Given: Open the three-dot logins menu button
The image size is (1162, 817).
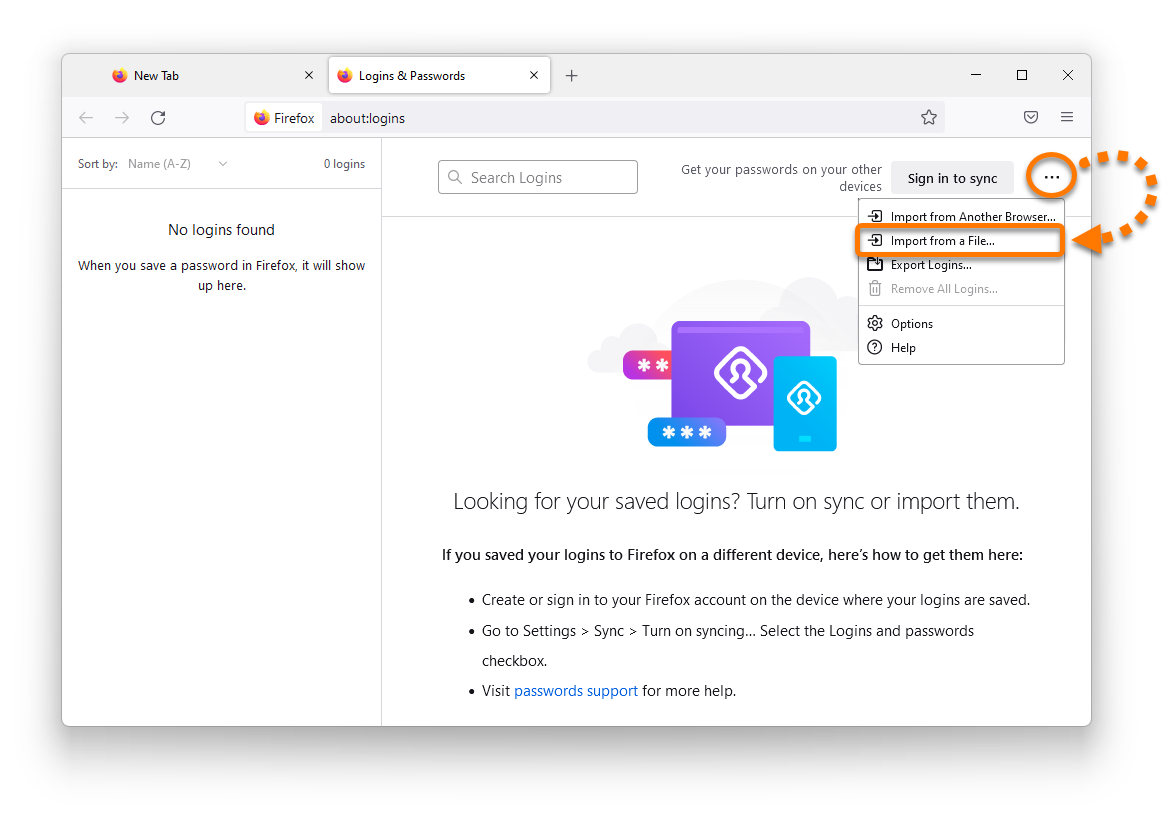Looking at the screenshot, I should click(x=1051, y=177).
